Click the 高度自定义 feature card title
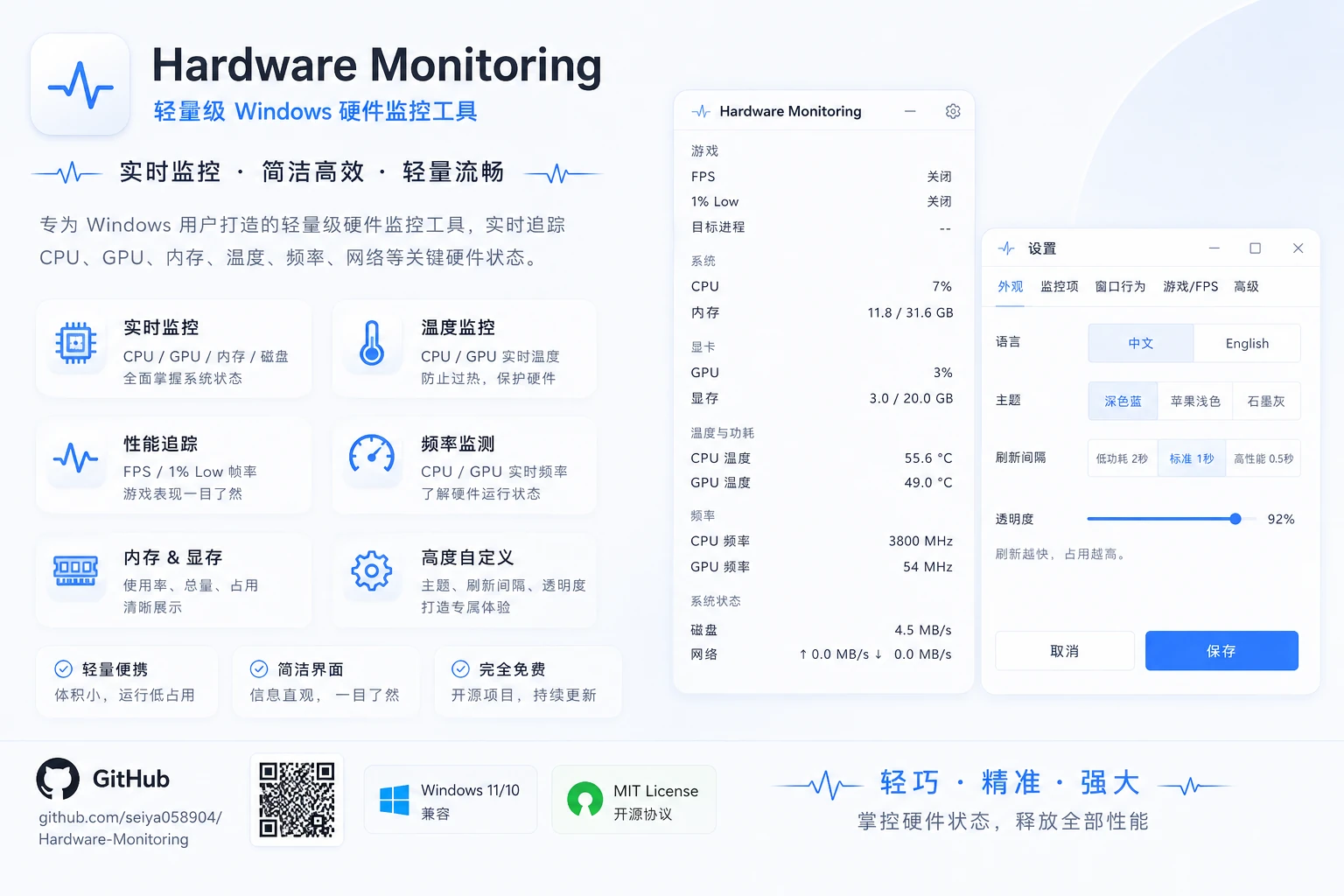The height and width of the screenshot is (896, 1344). coord(467,557)
